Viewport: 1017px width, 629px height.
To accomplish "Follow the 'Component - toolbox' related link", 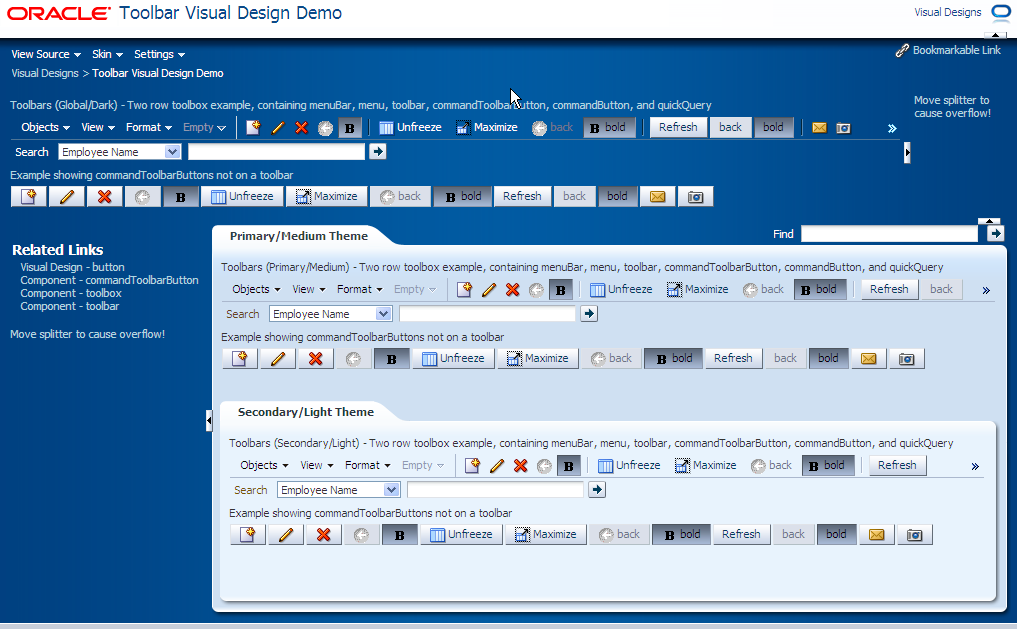I will click(x=71, y=293).
